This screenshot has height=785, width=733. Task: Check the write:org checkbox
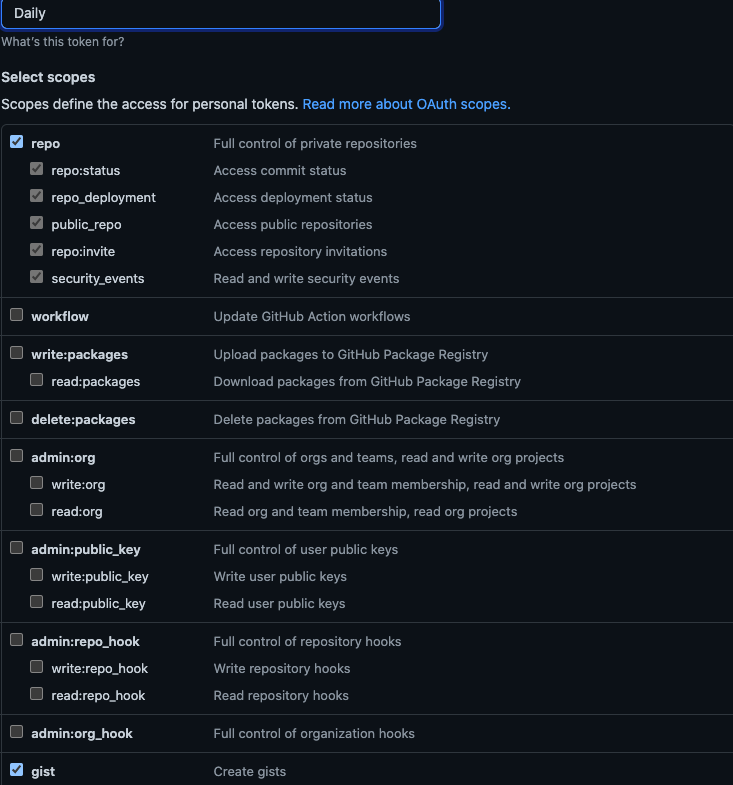pyautogui.click(x=37, y=483)
